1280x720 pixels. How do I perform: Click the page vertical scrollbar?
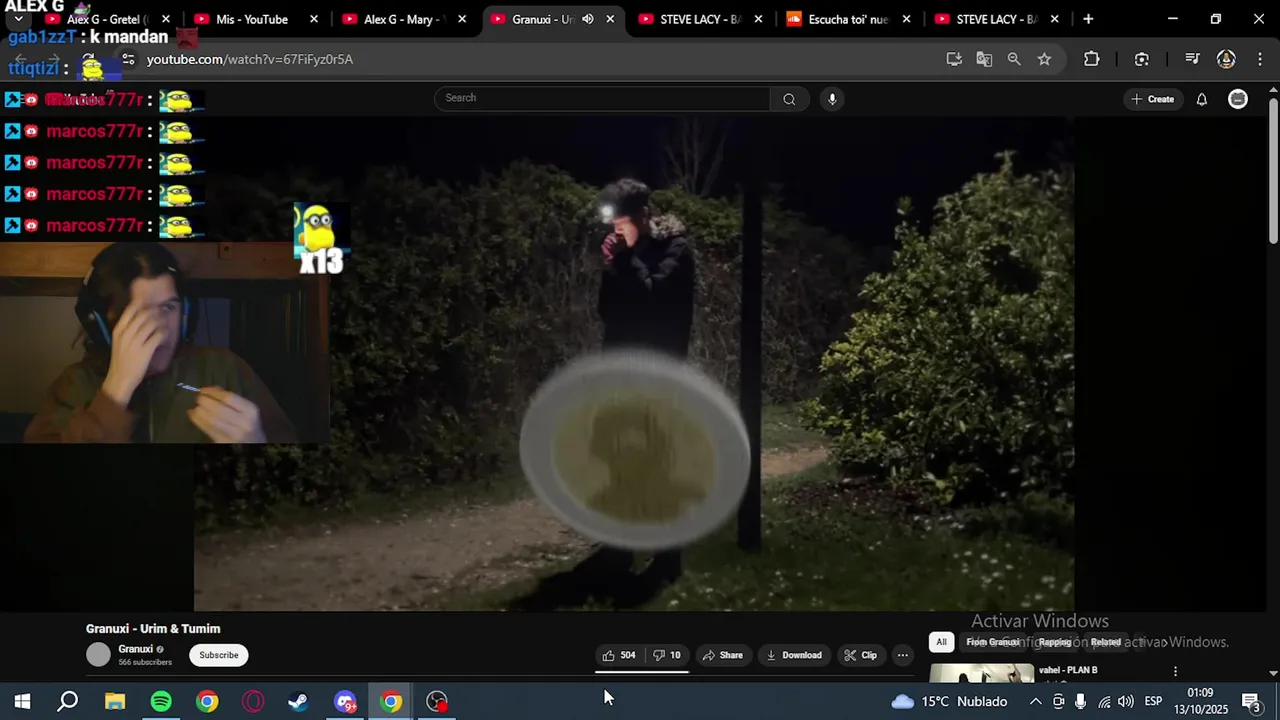click(x=1273, y=170)
